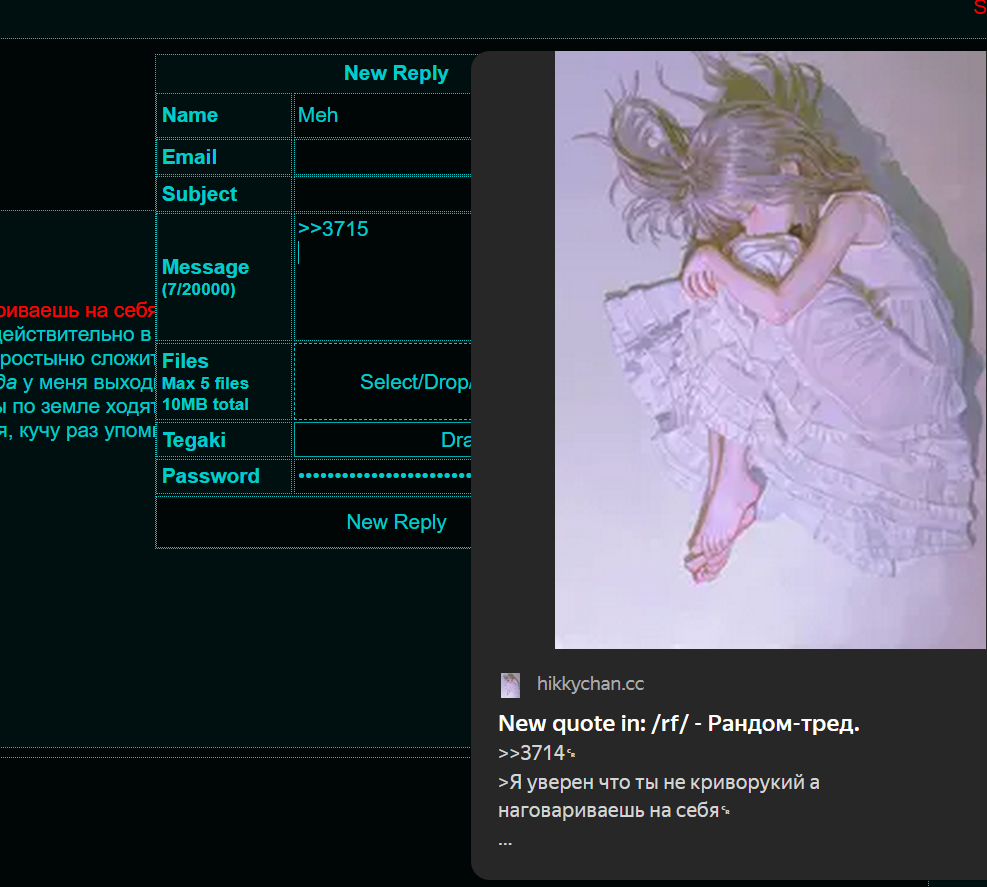Open the notification's anime girl image
The image size is (987, 887).
[x=770, y=350]
